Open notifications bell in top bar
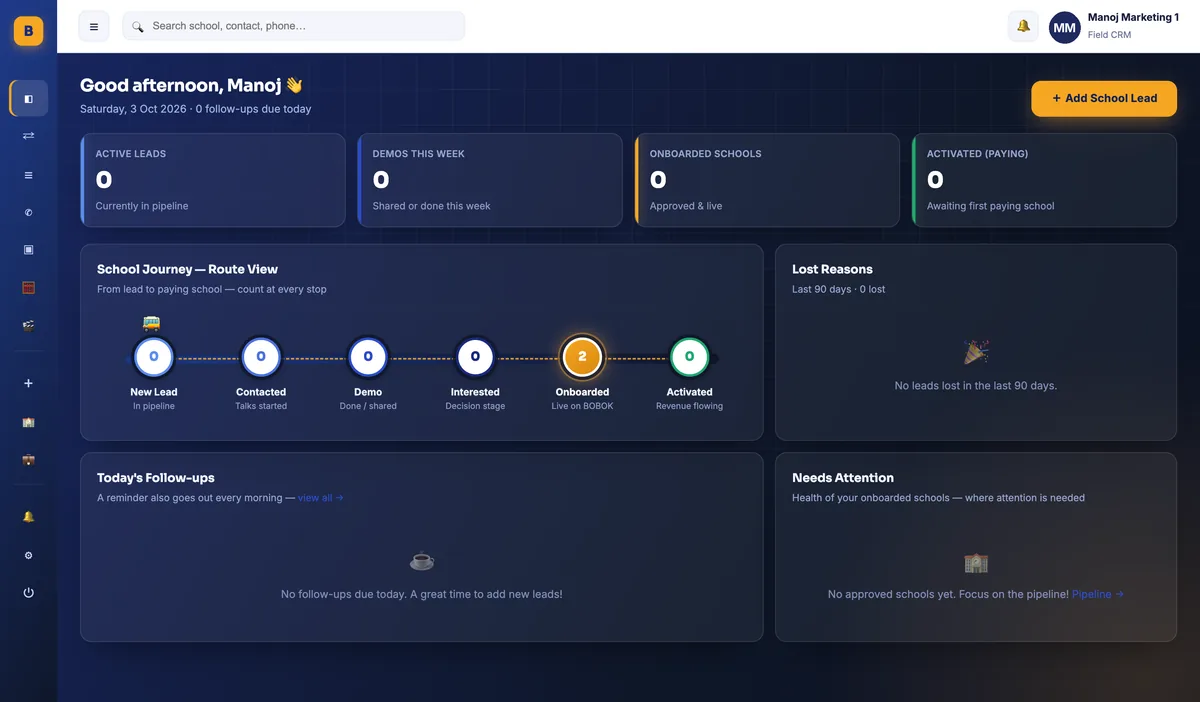Screen dimensions: 1200x702 (x=1023, y=26)
